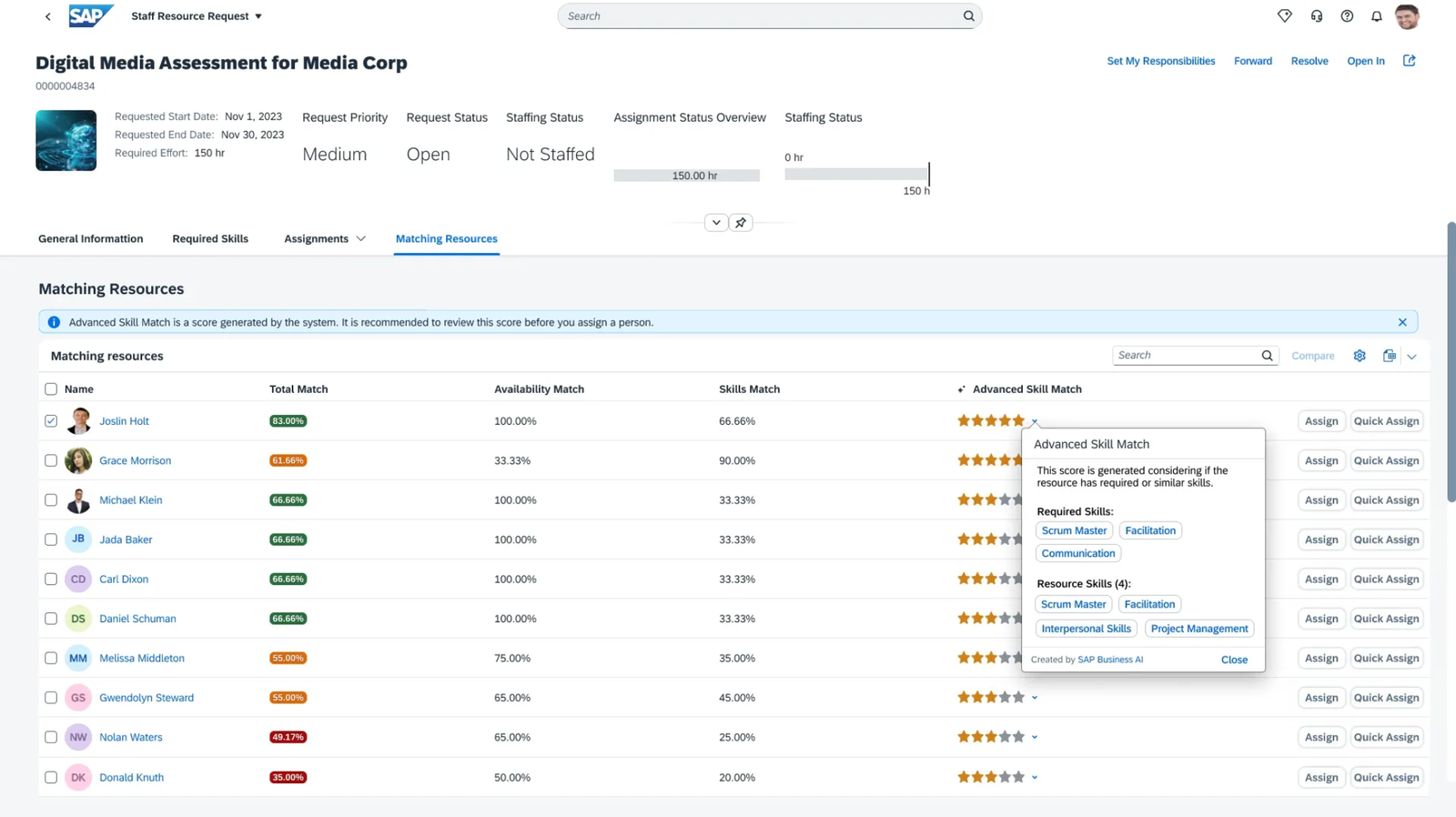
Task: Expand Gwendolyn Steward's skill match details arrow
Action: pos(1035,698)
